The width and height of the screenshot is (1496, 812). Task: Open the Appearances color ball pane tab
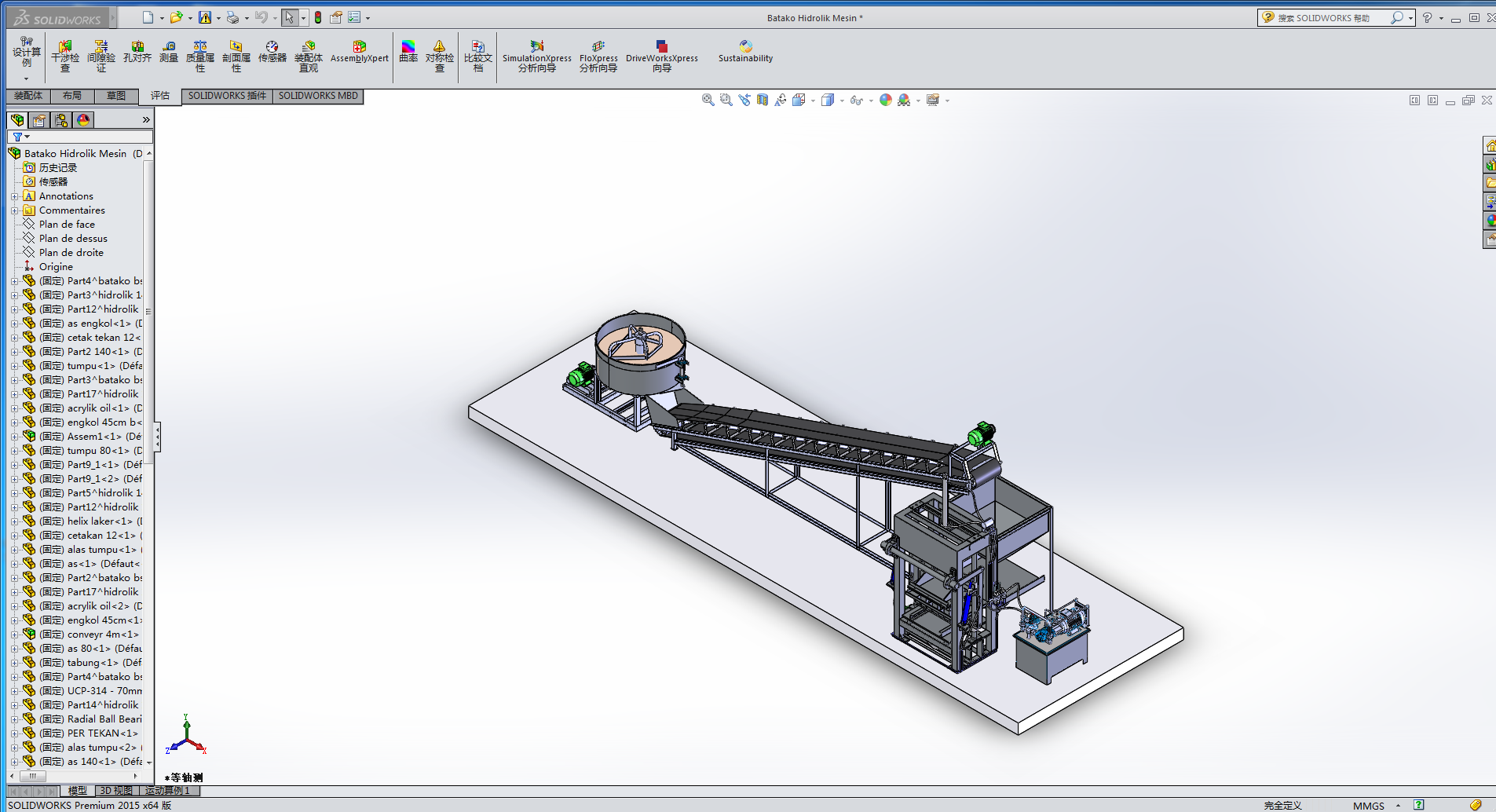point(83,119)
